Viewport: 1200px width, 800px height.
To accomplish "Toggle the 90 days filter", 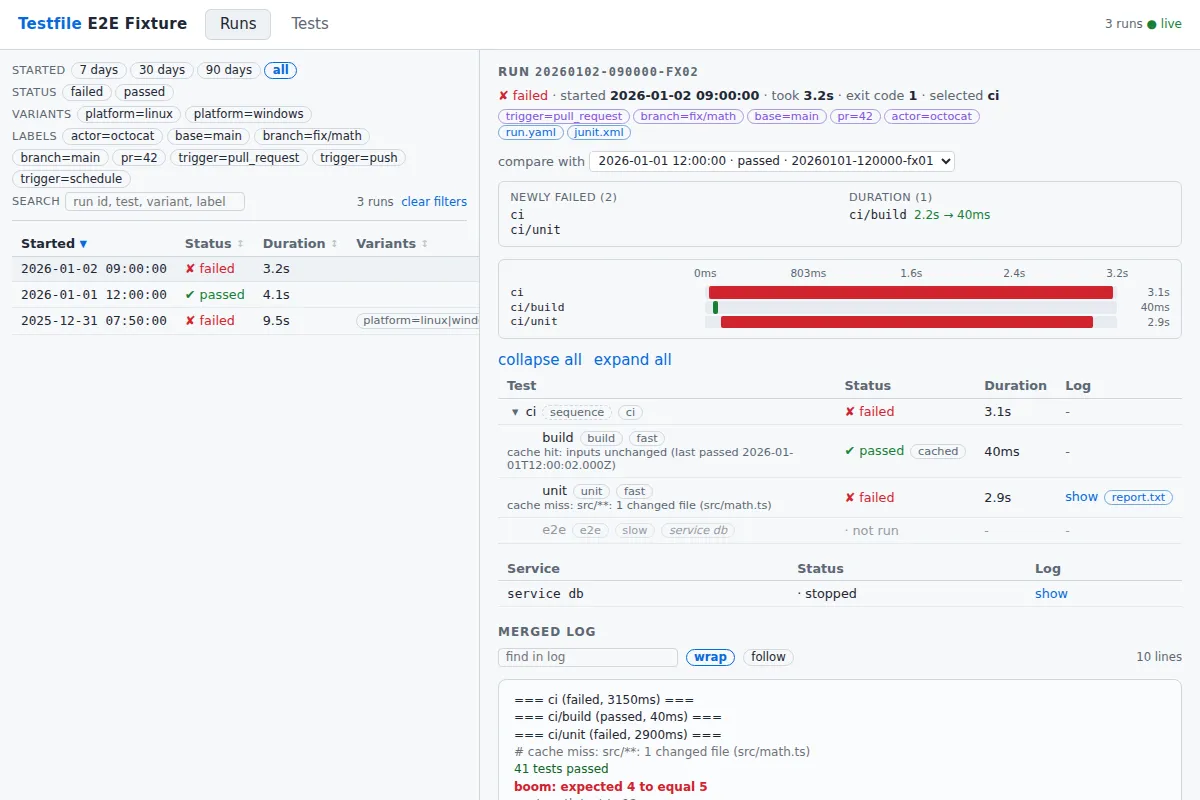I will point(229,70).
